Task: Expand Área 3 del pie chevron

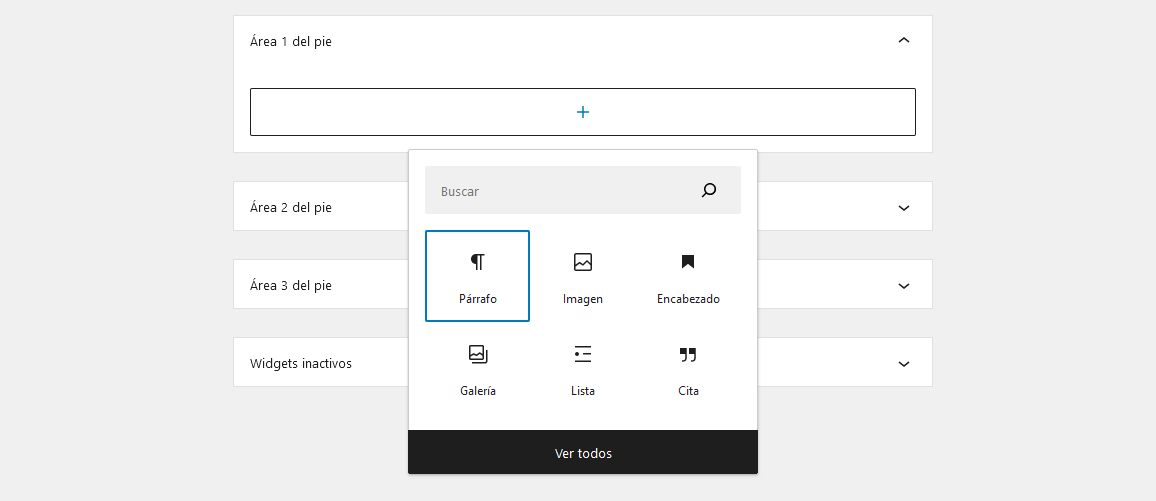Action: point(904,286)
